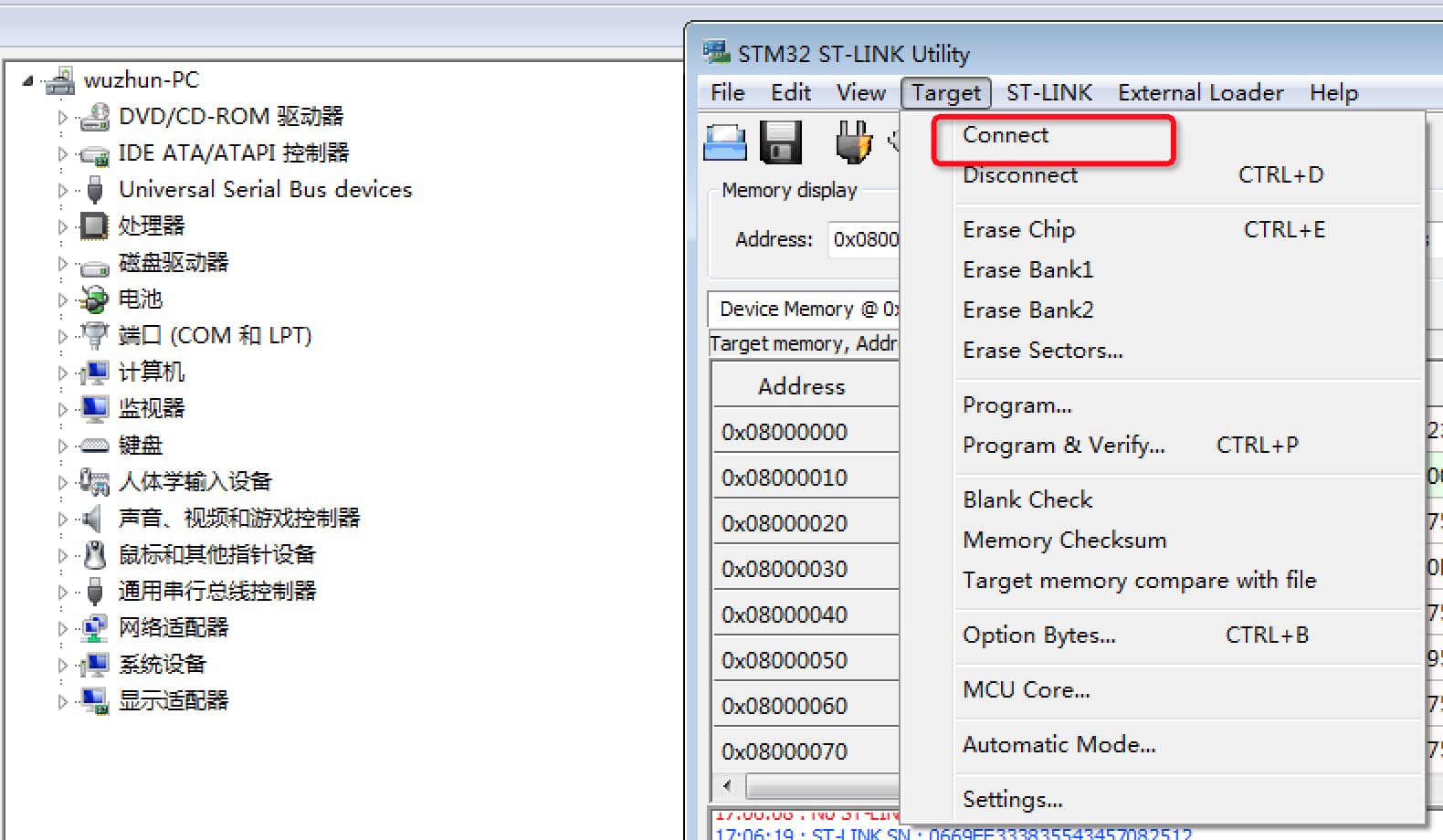Open Option Bytes... from Target menu
The height and width of the screenshot is (840, 1443).
point(1163,635)
